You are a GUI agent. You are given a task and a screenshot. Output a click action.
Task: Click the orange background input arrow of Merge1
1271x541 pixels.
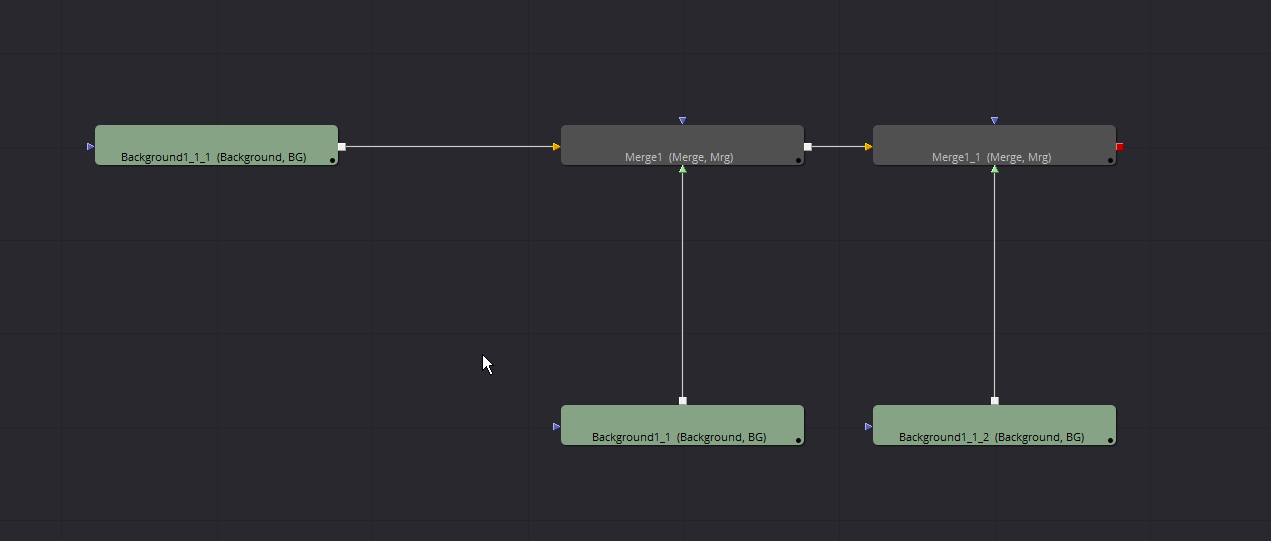pos(557,146)
